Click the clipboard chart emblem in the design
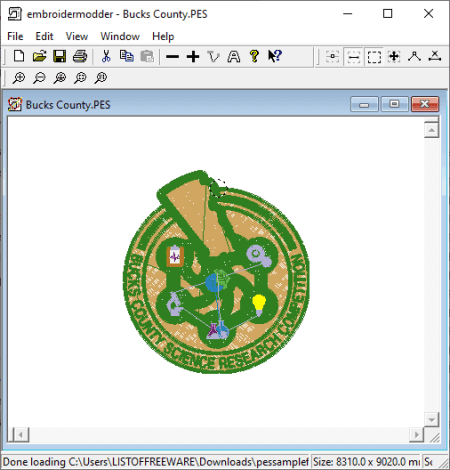Image resolution: width=450 pixels, height=470 pixels. point(175,256)
